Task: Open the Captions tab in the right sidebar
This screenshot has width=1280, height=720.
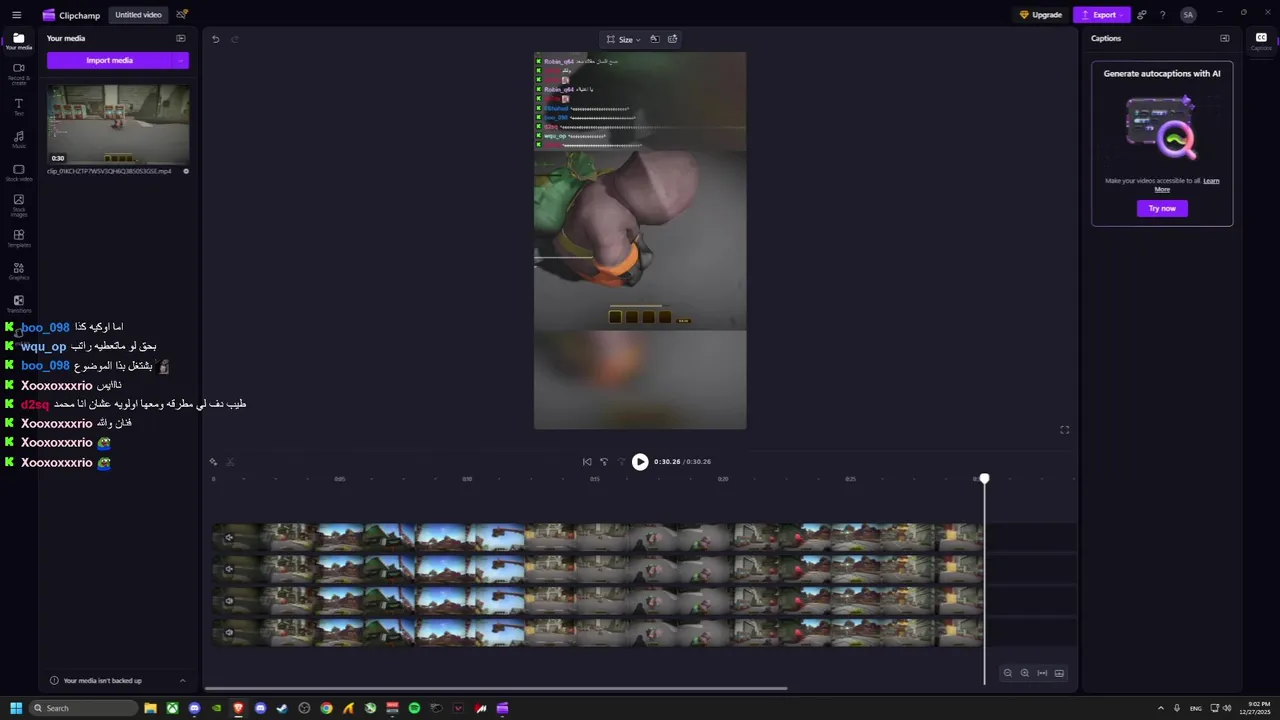Action: point(1261,40)
